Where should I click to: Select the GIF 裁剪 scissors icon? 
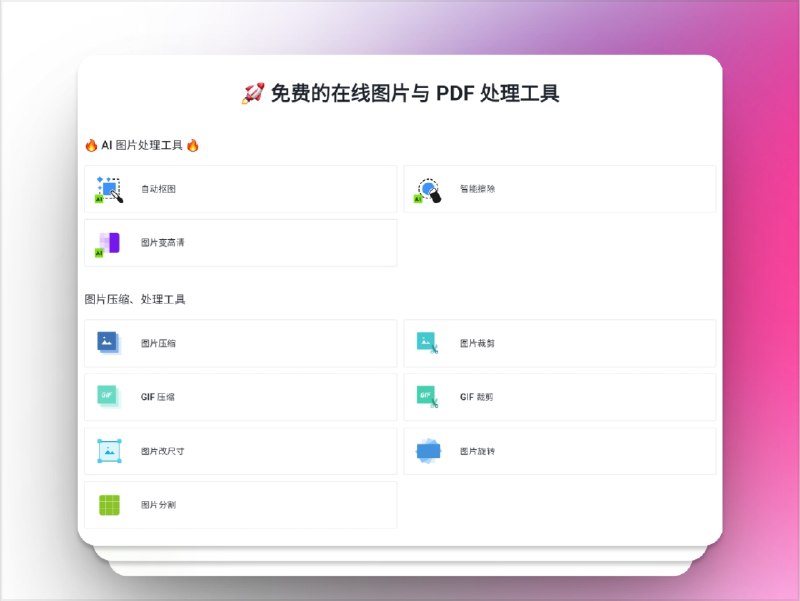coord(428,396)
